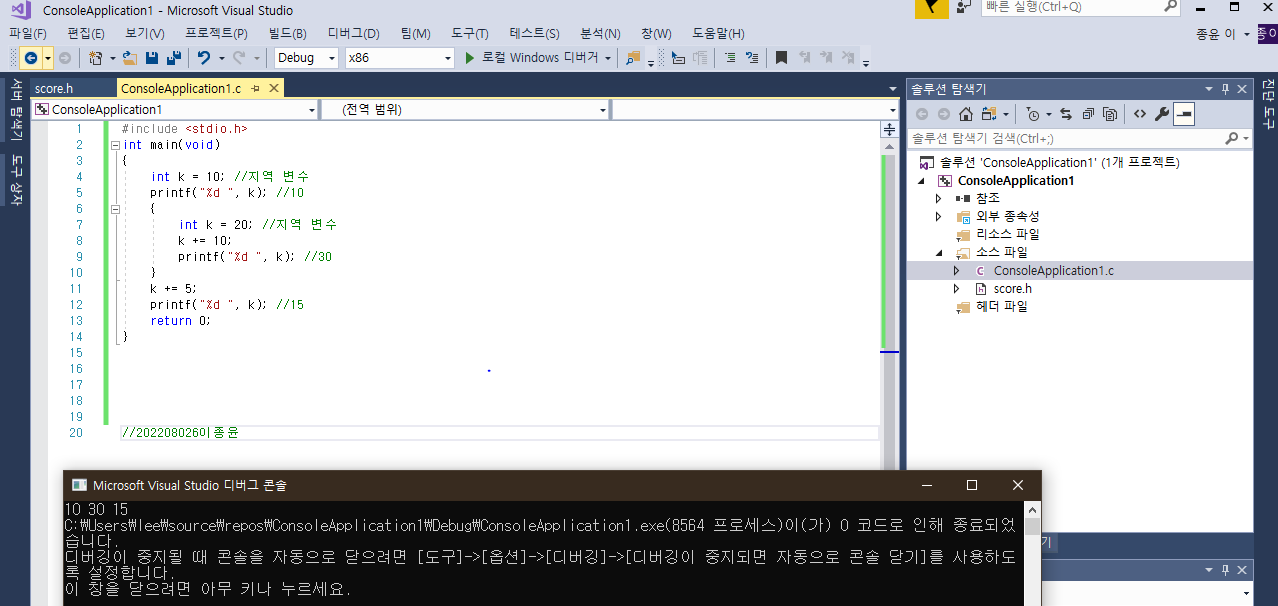The width and height of the screenshot is (1278, 606).
Task: Click the Show All Files icon
Action: (x=1110, y=114)
